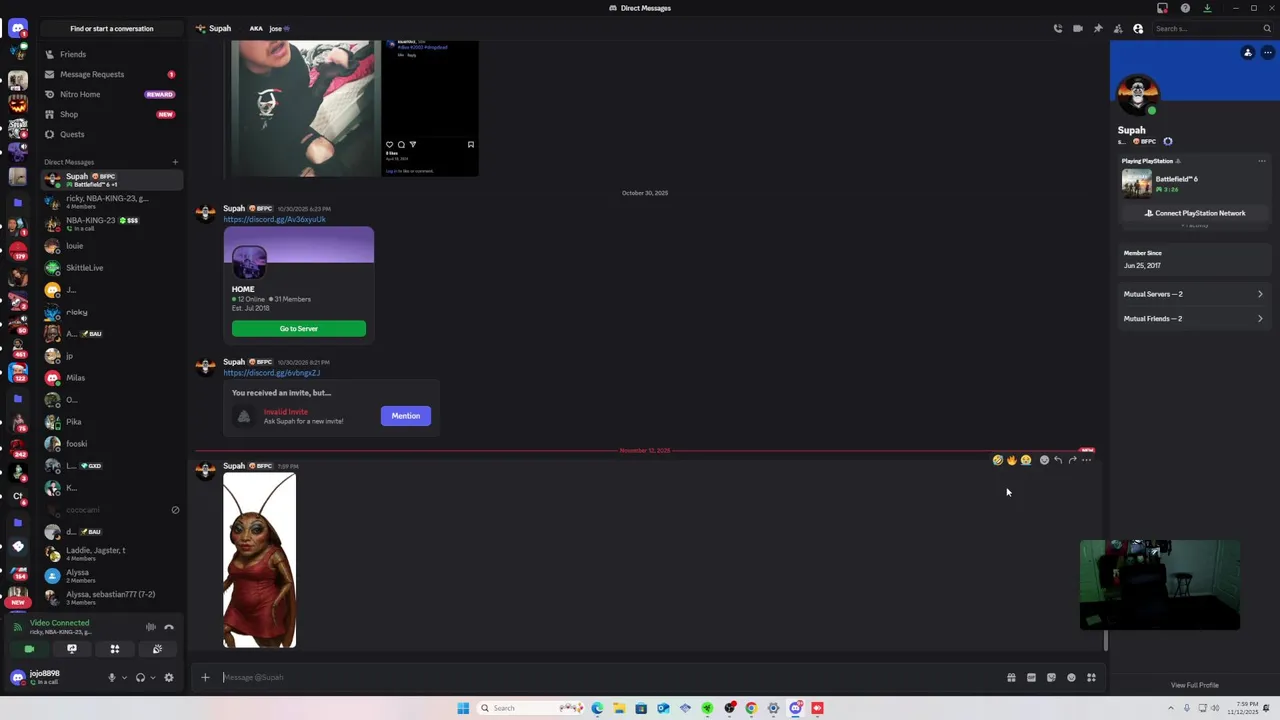Add friends to this DM
The image size is (1280, 720).
[1118, 28]
